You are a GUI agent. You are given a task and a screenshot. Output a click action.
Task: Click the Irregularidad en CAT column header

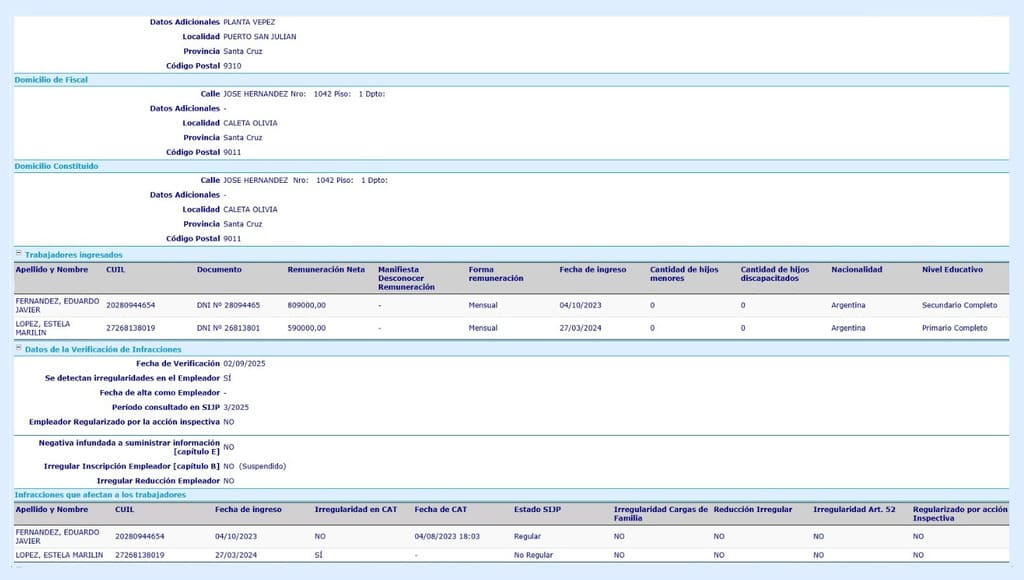coord(355,510)
